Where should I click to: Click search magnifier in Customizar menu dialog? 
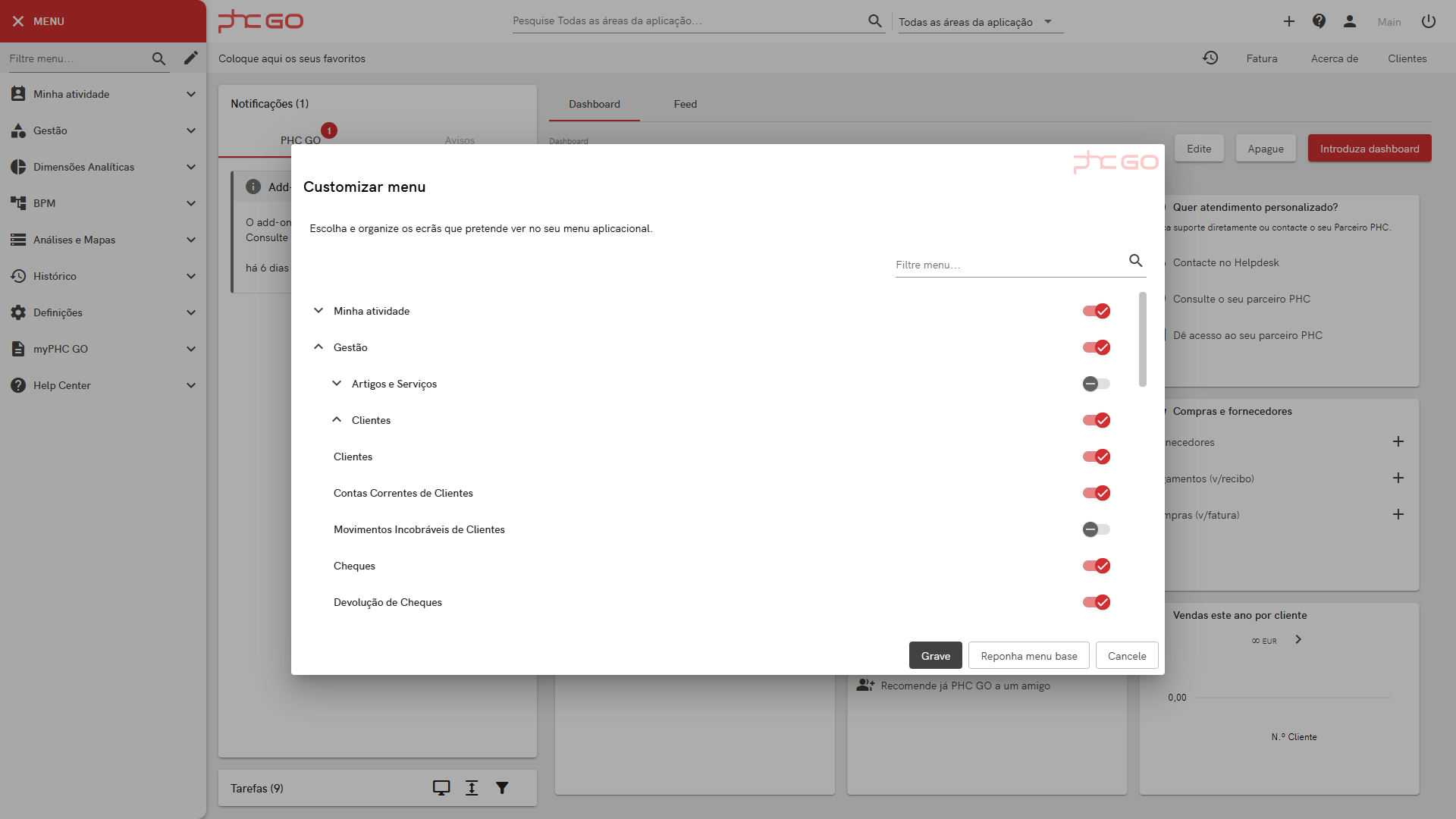[x=1135, y=261]
